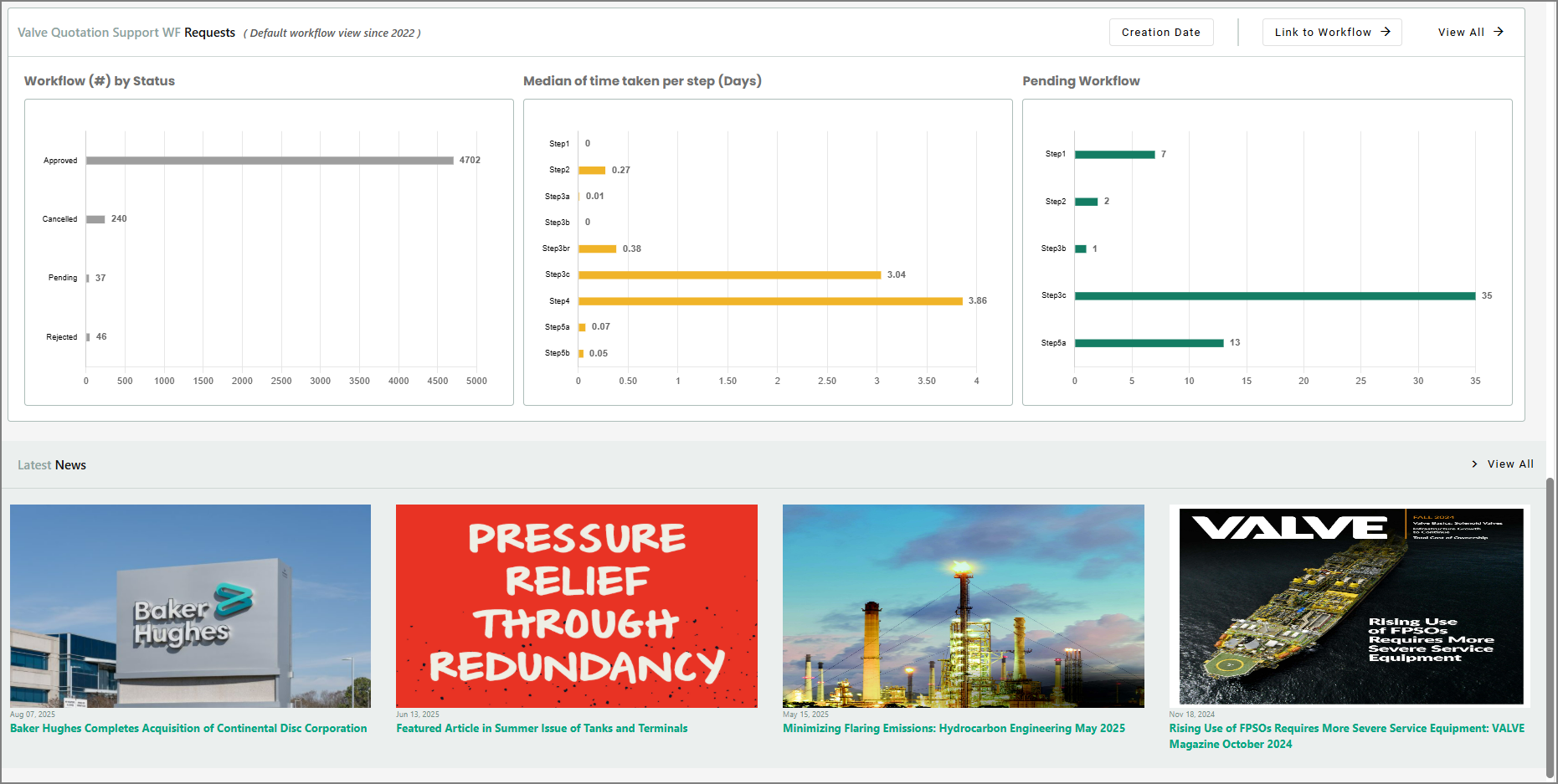The width and height of the screenshot is (1558, 784).
Task: Click View All for Latest News
Action: click(1510, 464)
